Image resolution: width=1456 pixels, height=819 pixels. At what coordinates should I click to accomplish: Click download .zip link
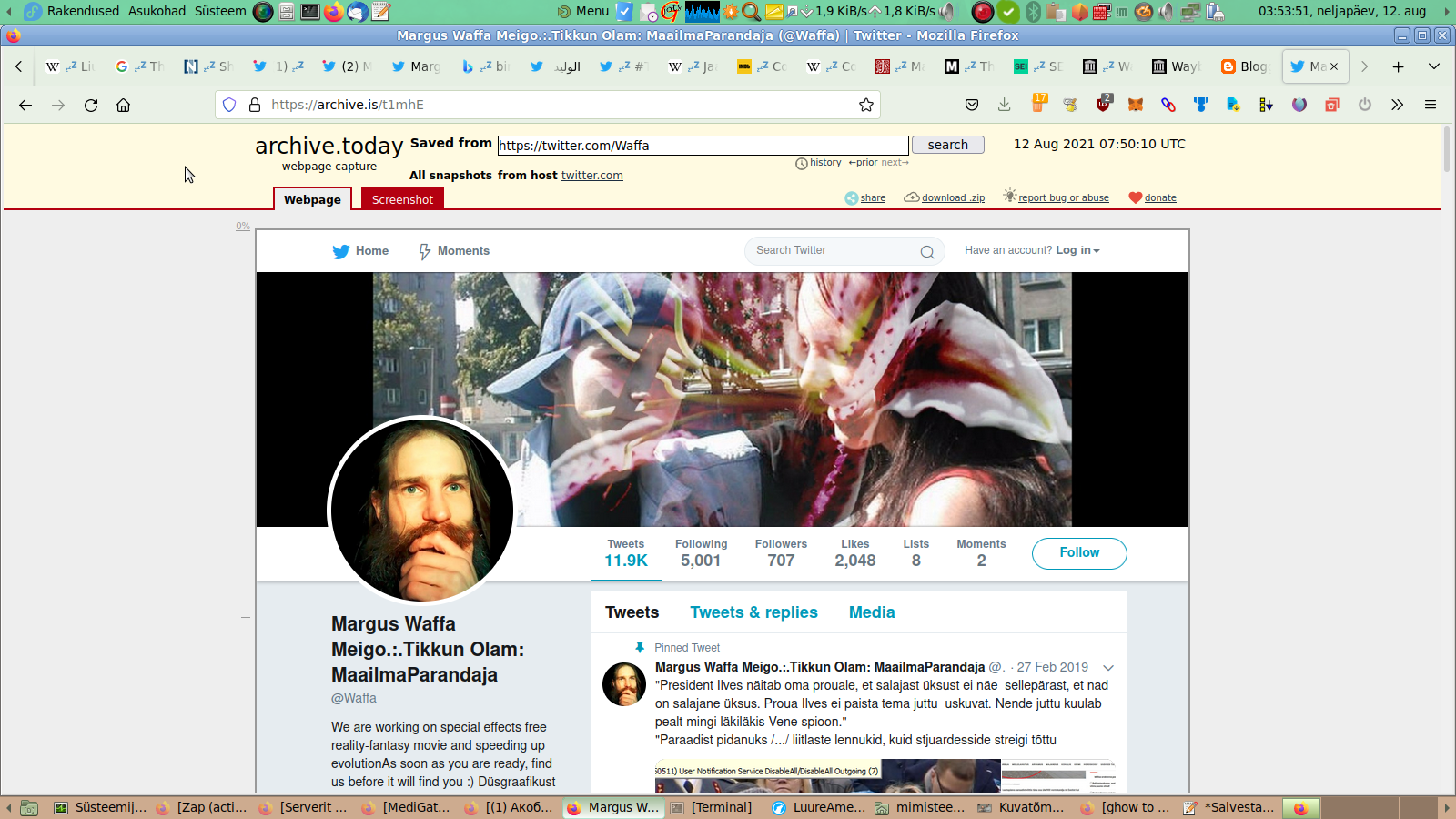click(953, 197)
